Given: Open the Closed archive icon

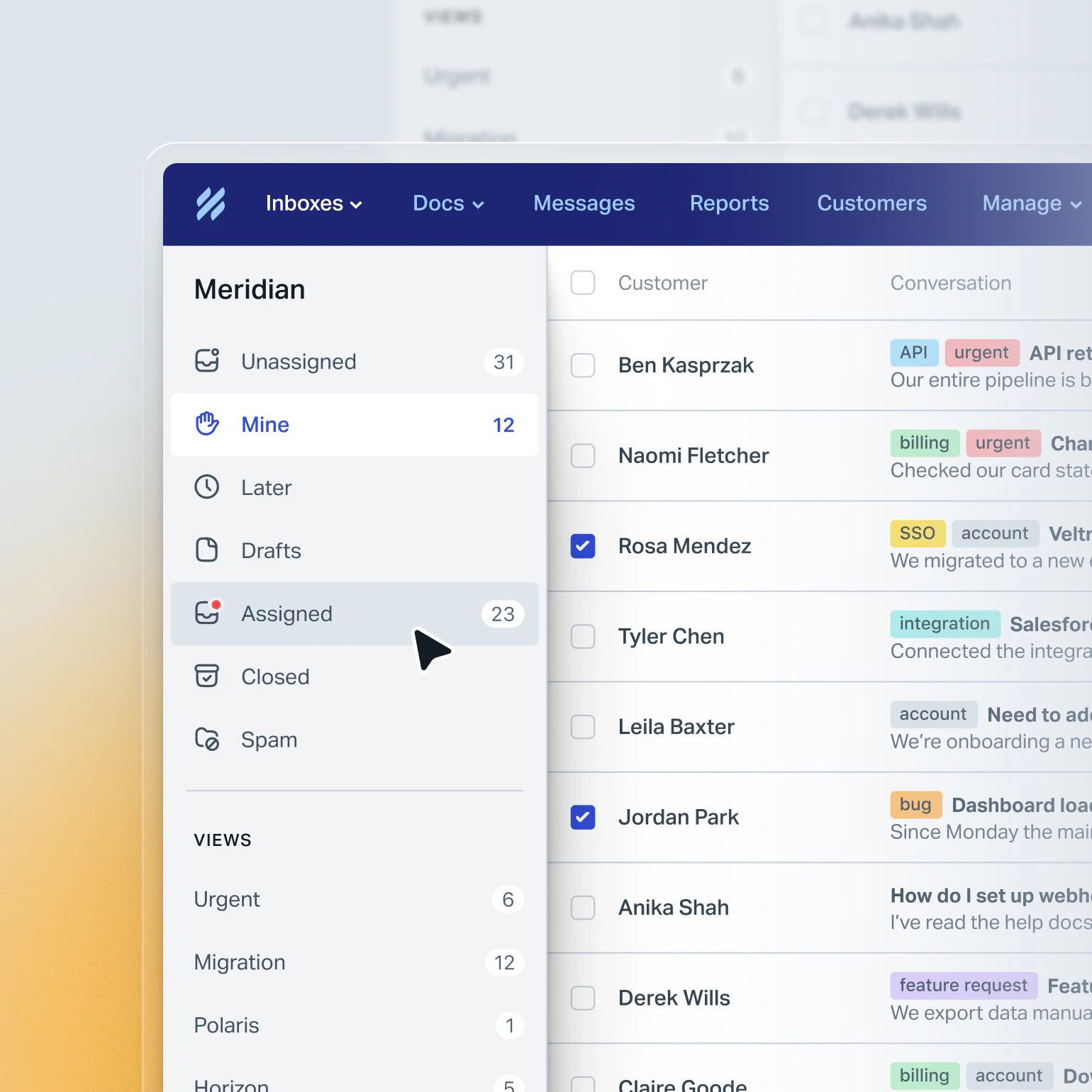Looking at the screenshot, I should click(206, 676).
